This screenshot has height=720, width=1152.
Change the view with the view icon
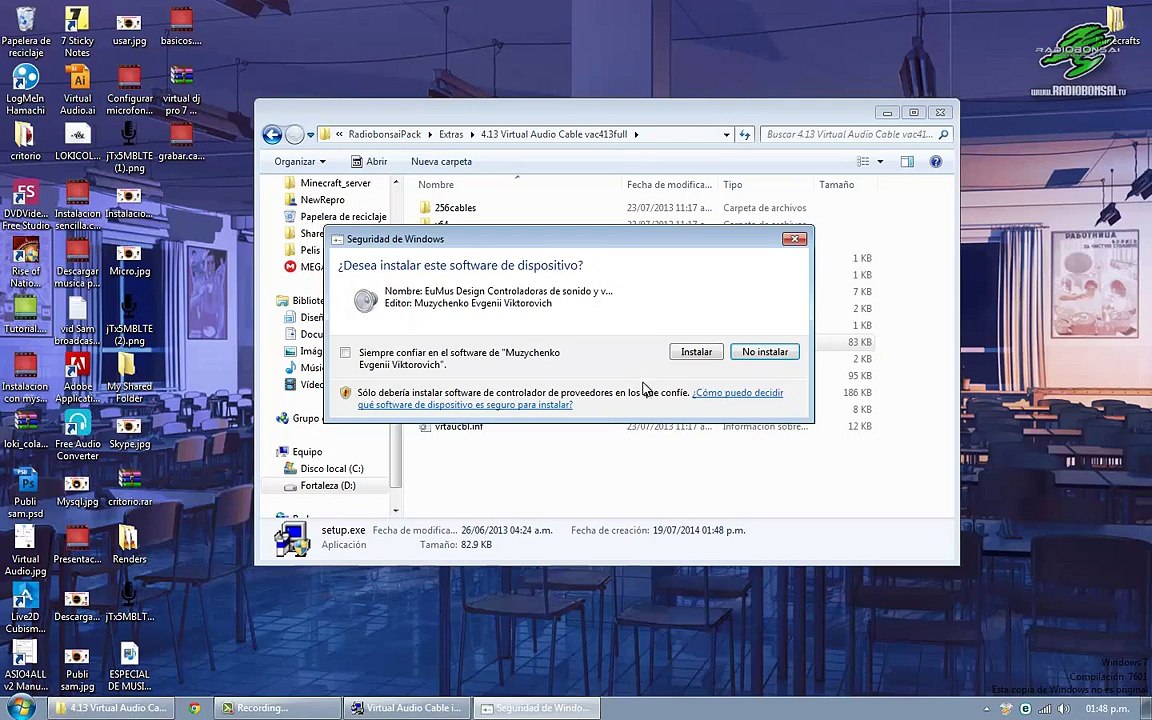(x=863, y=162)
